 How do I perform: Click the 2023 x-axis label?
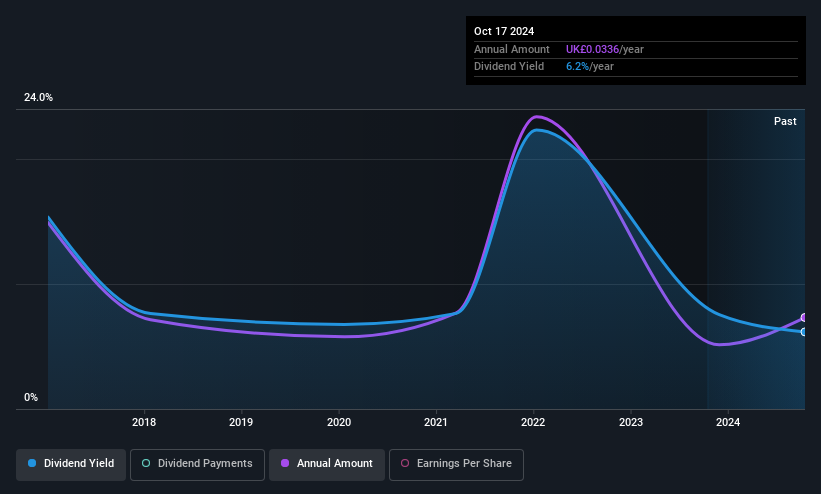click(630, 422)
